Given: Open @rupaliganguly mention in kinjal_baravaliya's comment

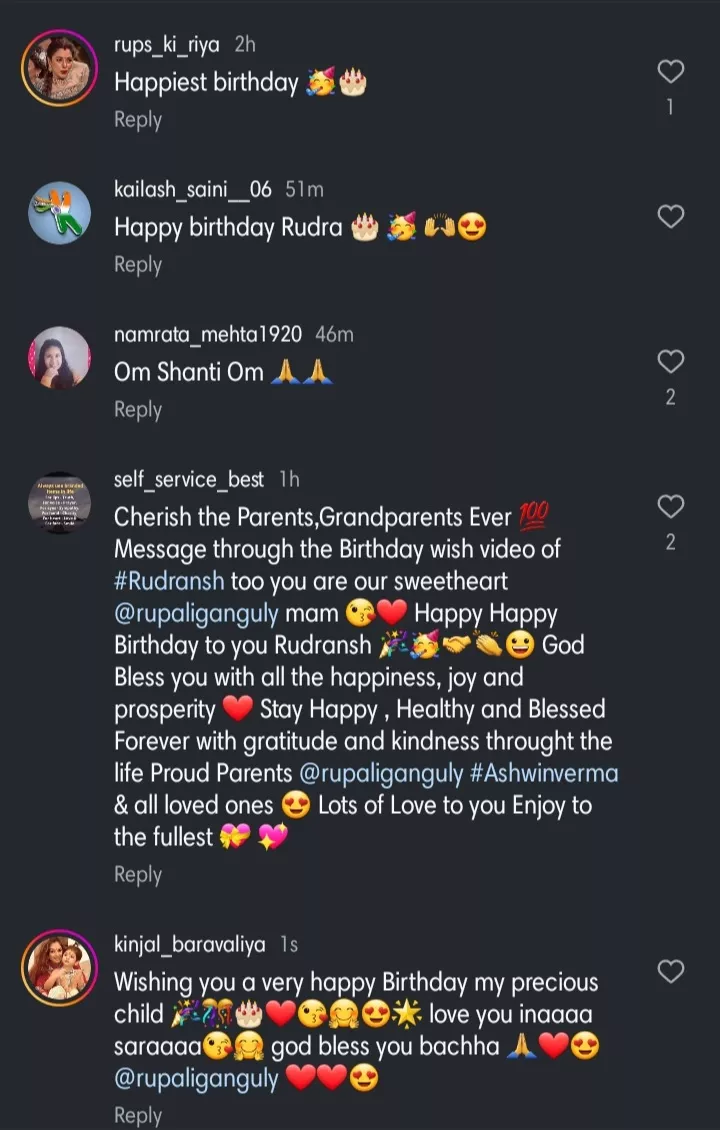Looking at the screenshot, I should (x=196, y=1079).
